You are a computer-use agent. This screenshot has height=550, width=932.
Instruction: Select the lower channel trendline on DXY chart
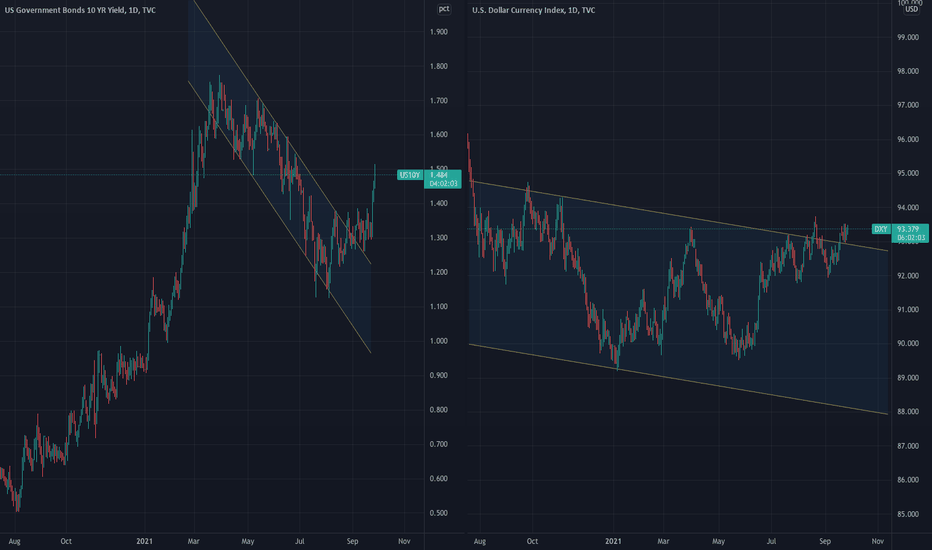[x=679, y=379]
